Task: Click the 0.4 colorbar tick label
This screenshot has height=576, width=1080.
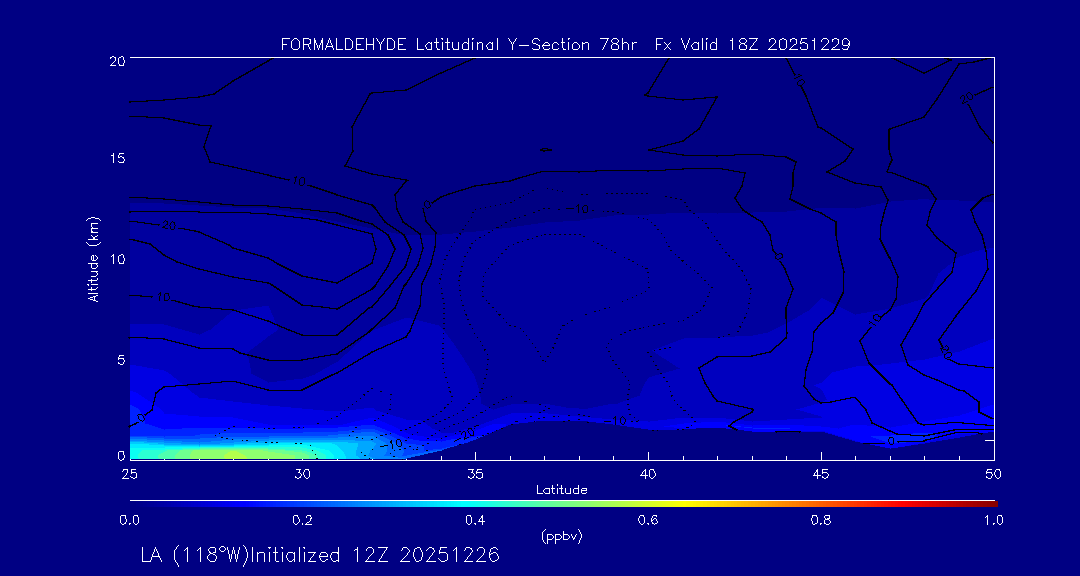Action: coord(475,520)
